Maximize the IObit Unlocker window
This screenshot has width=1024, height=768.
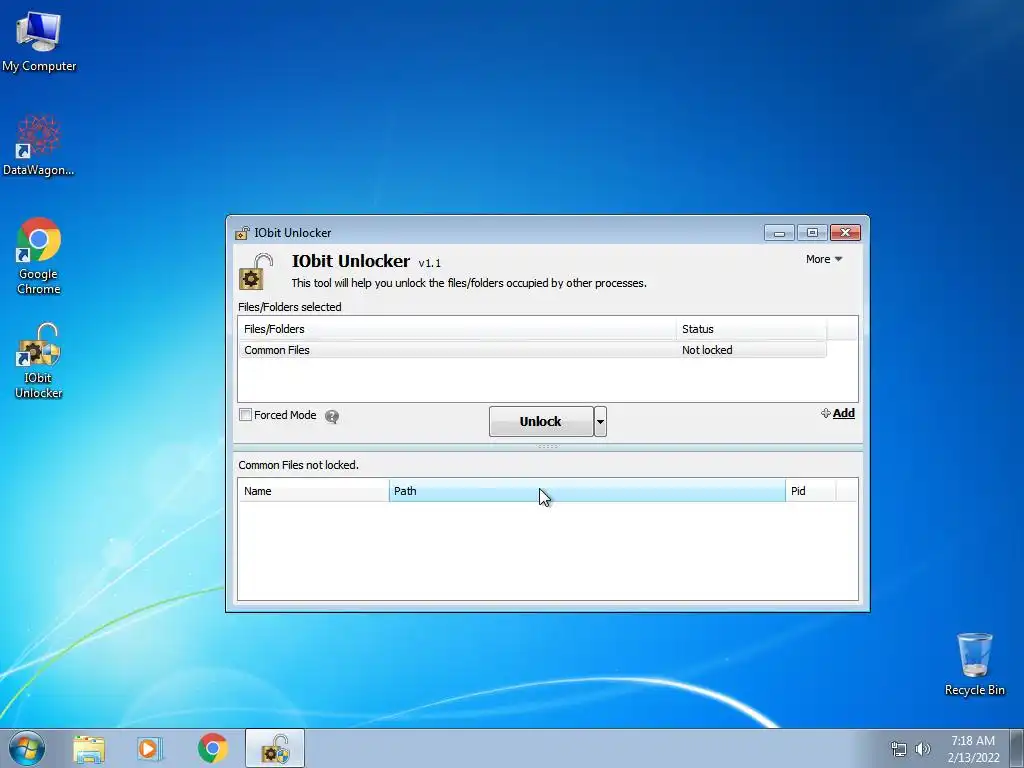[x=812, y=232]
